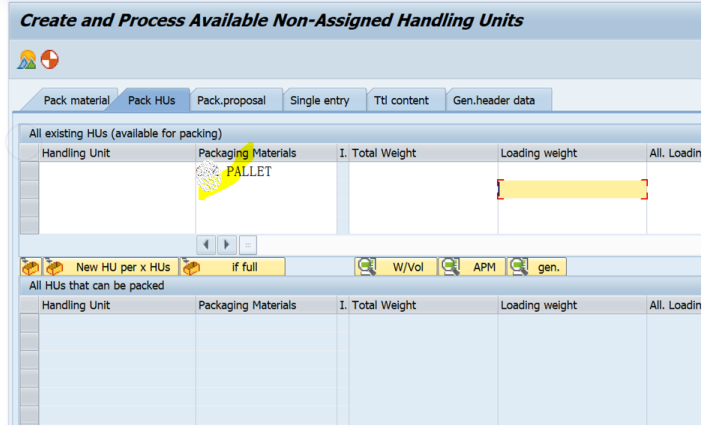Click the pack box icon-only button

pos(30,267)
